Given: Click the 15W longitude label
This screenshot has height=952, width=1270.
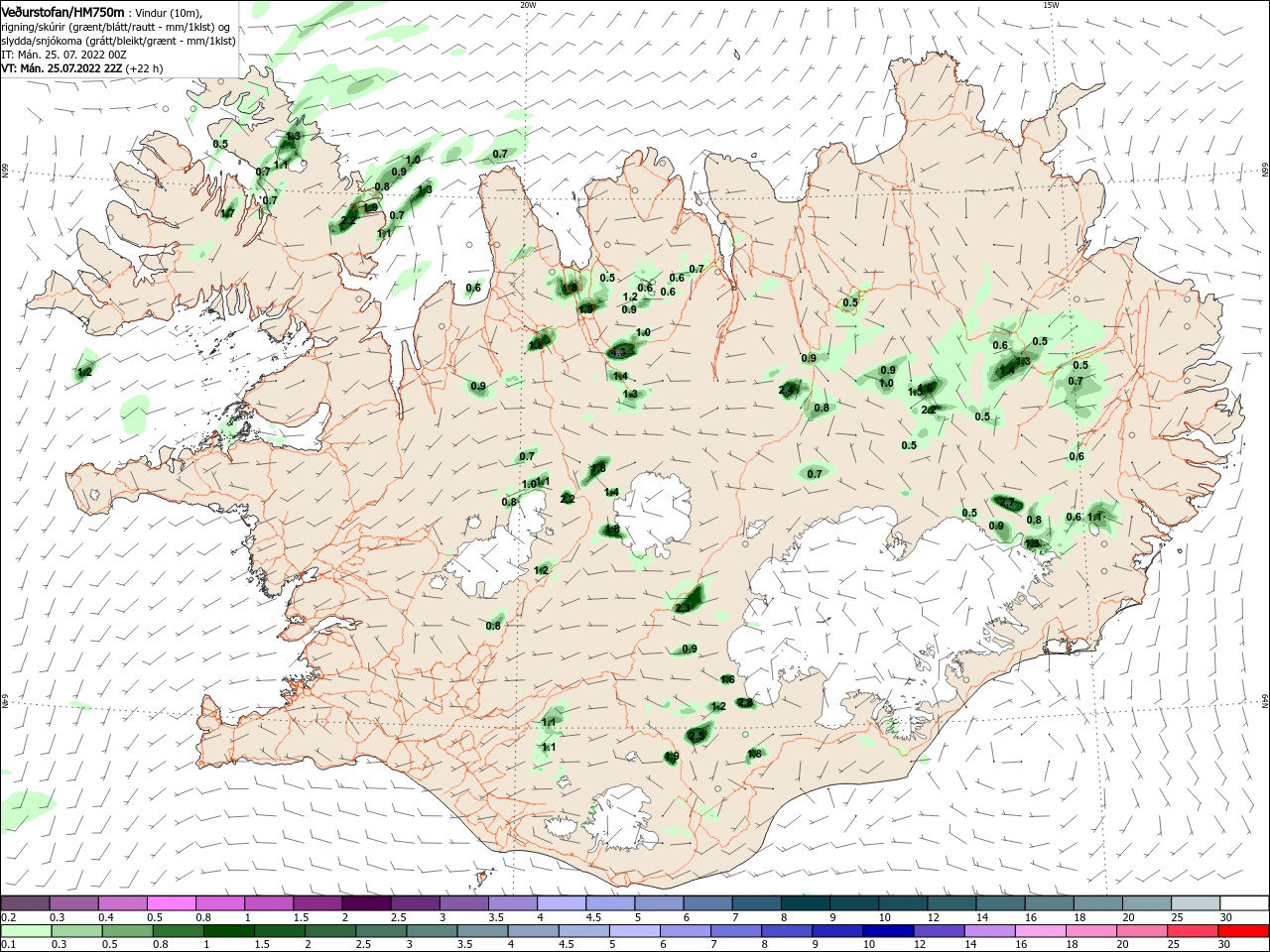Looking at the screenshot, I should pos(1051,5).
